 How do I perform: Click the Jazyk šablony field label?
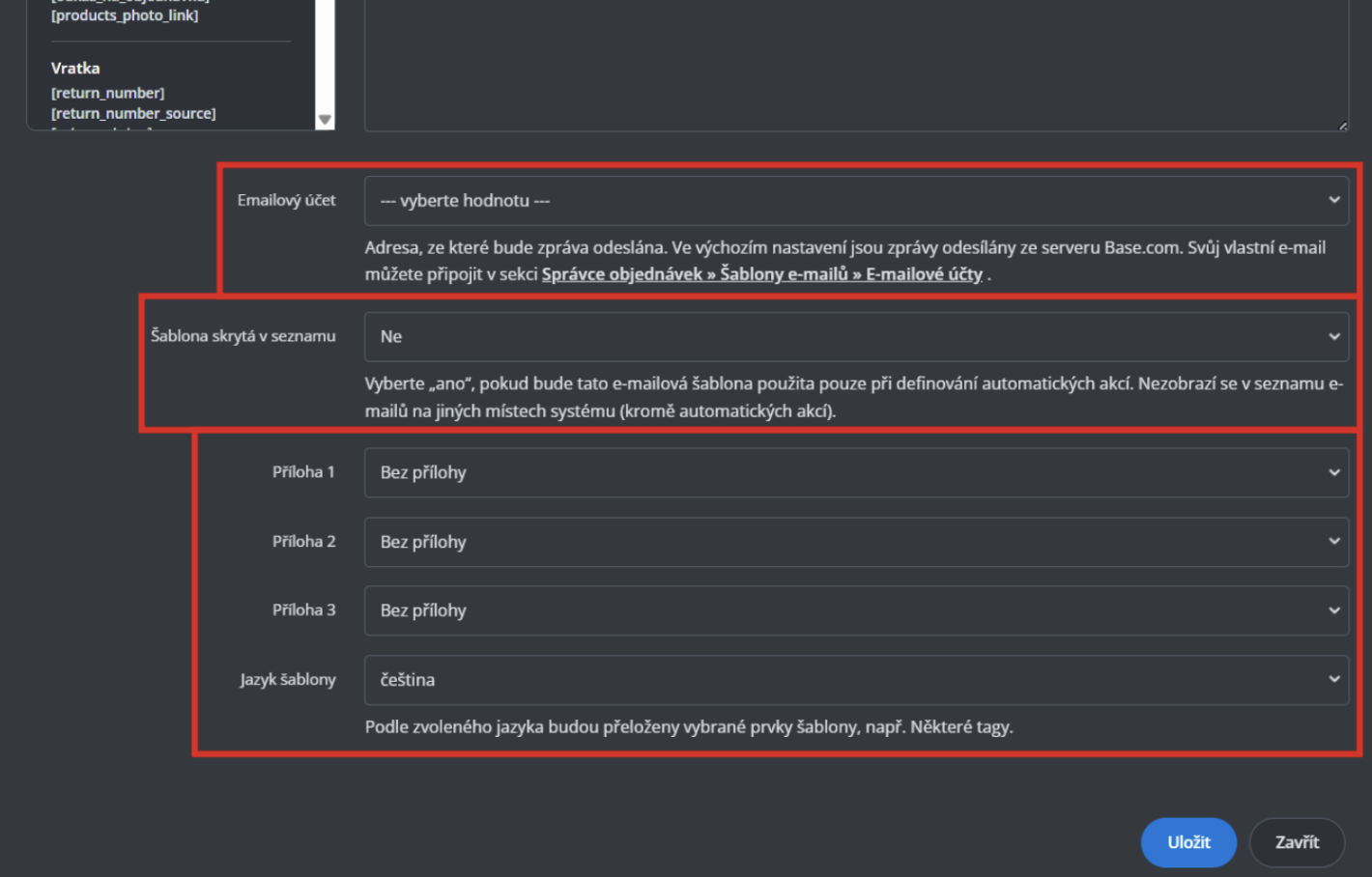(x=288, y=680)
